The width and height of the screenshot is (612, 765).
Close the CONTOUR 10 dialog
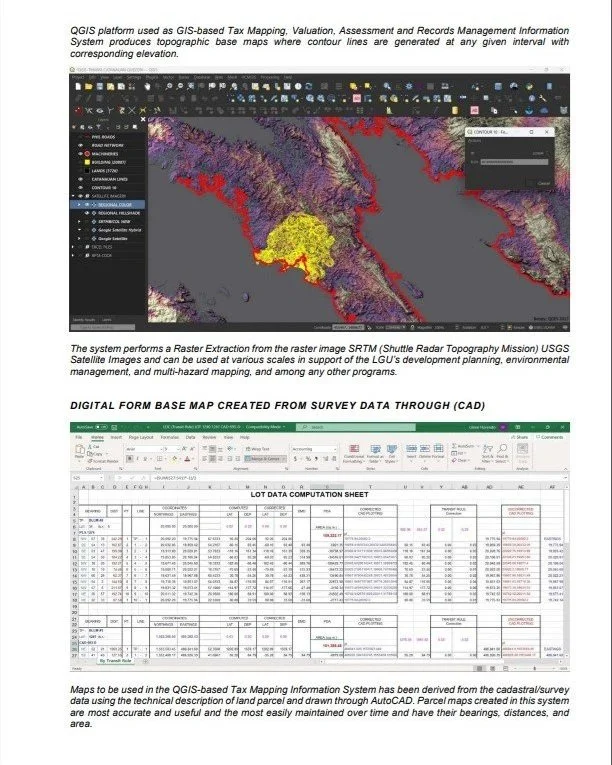pyautogui.click(x=547, y=132)
